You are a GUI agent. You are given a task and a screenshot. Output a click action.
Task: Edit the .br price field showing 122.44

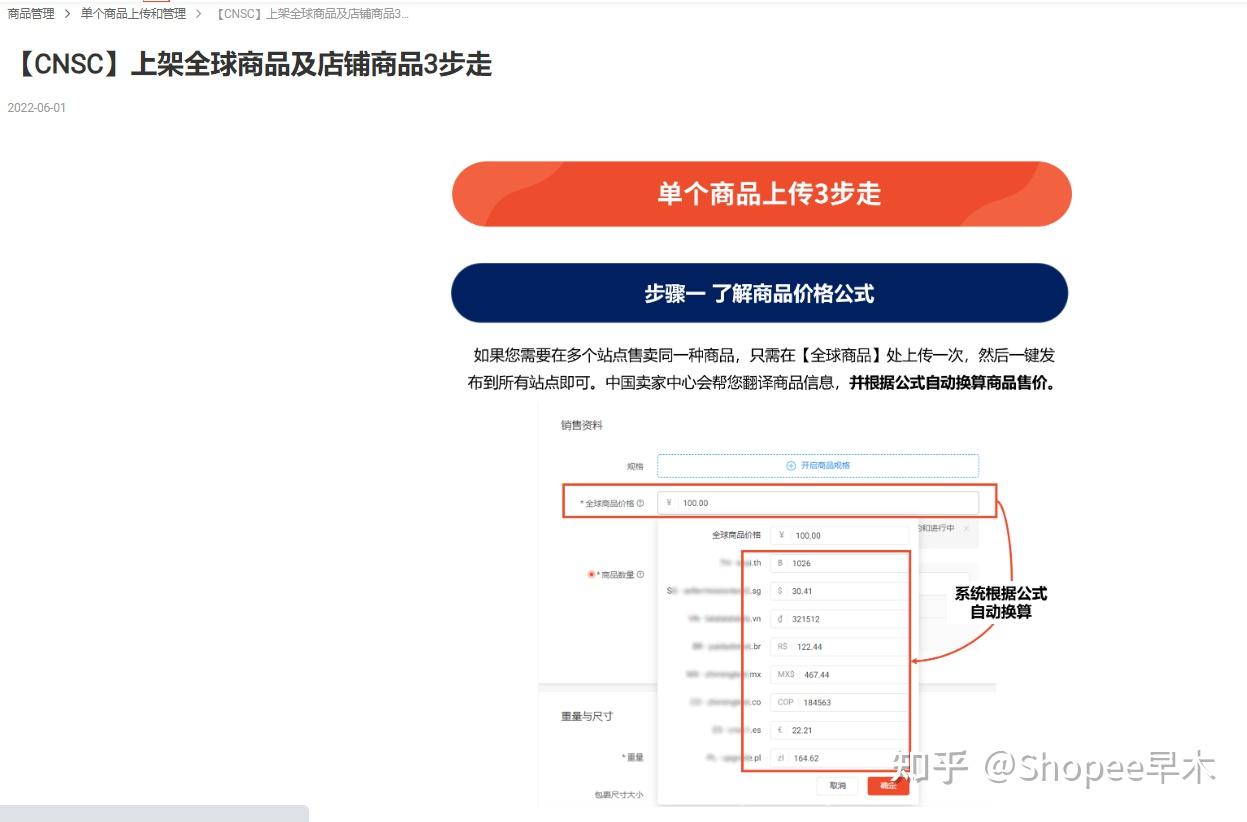tap(839, 647)
